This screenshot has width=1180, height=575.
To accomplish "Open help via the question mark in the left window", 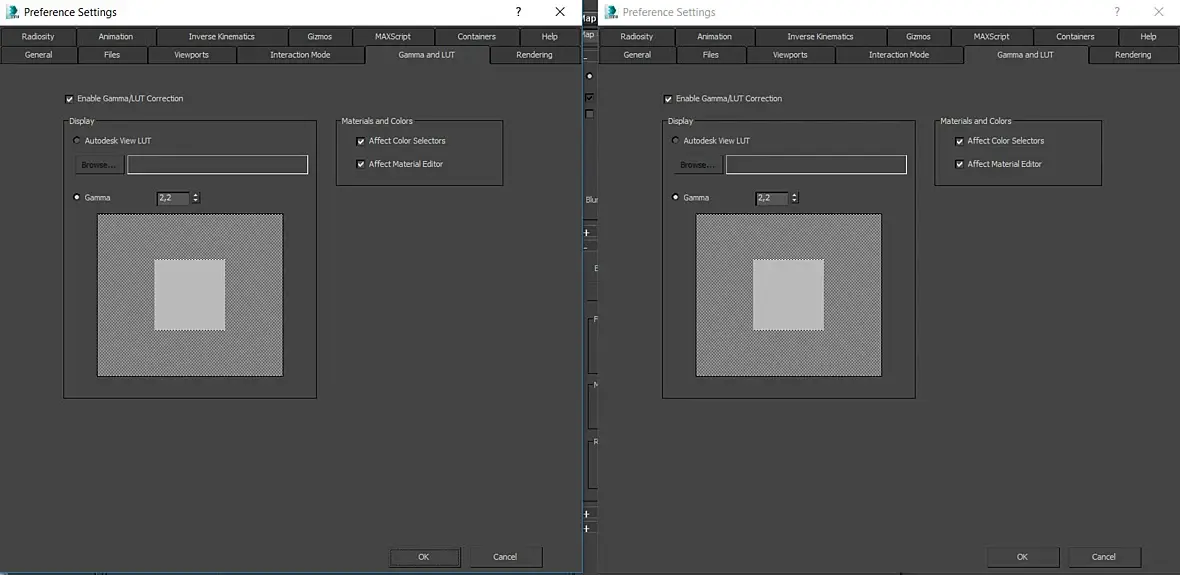I will [x=518, y=12].
